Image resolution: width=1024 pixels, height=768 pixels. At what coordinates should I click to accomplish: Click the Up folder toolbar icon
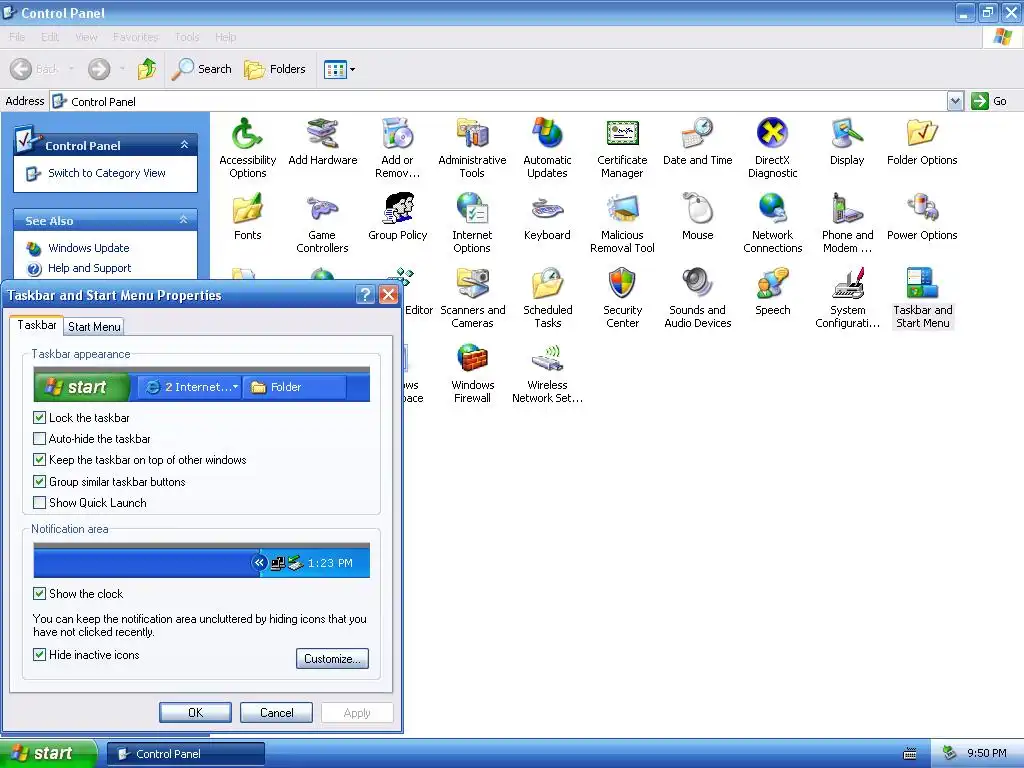tap(147, 69)
